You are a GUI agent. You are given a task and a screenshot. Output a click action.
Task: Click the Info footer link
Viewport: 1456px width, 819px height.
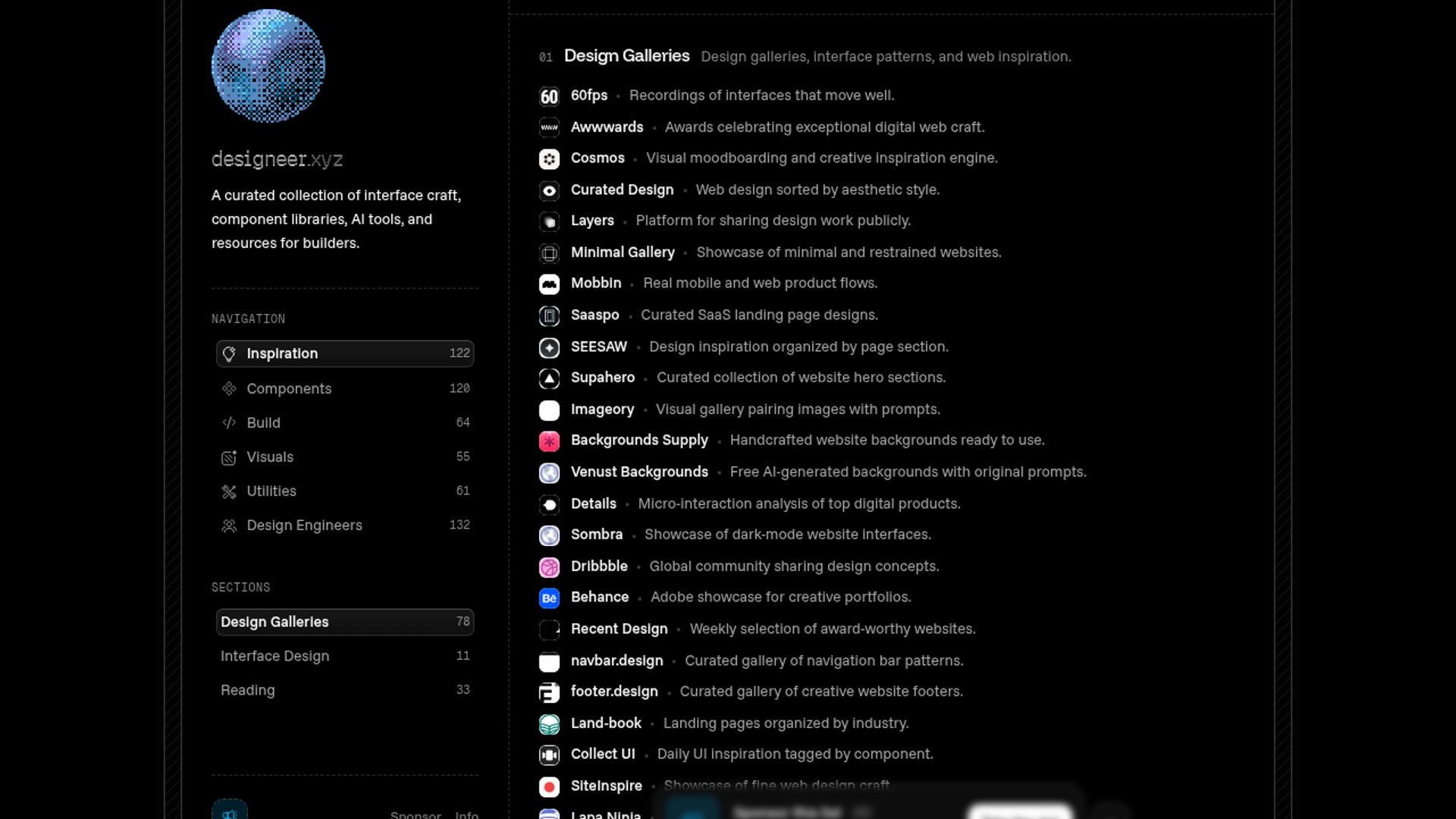466,815
